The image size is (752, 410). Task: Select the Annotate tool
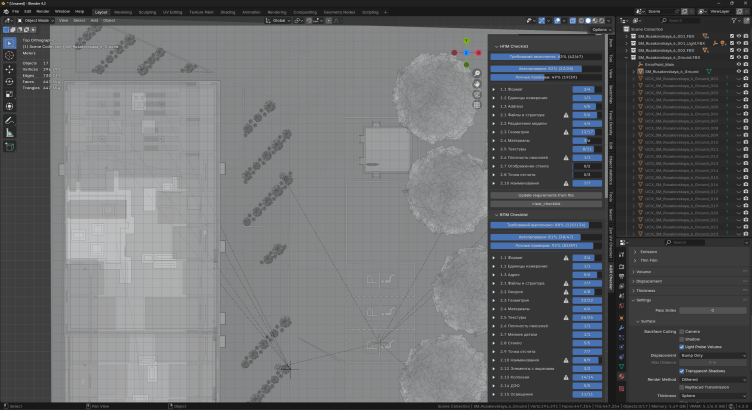click(x=10, y=119)
